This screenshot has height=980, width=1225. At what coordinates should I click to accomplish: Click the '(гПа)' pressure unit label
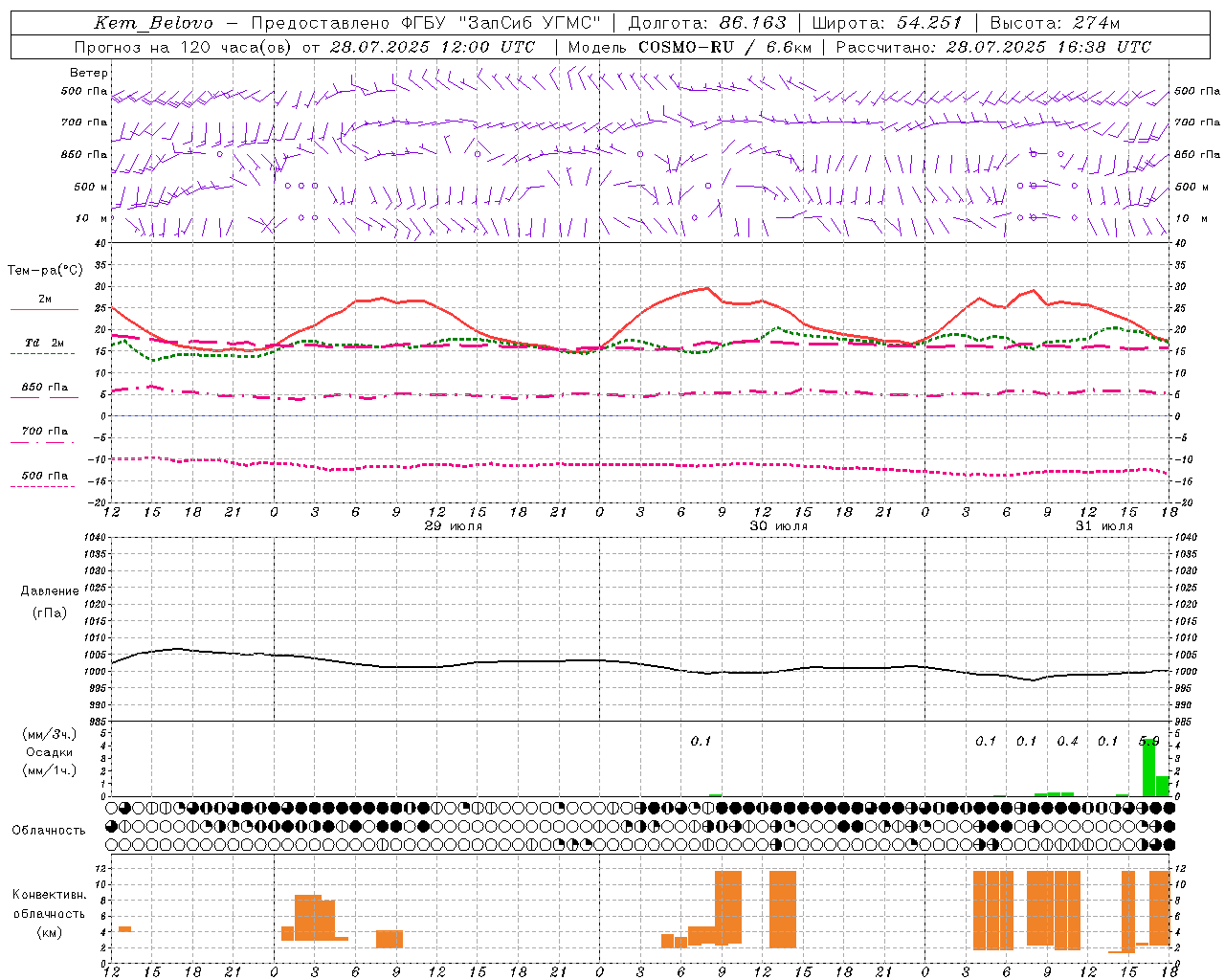(50, 613)
